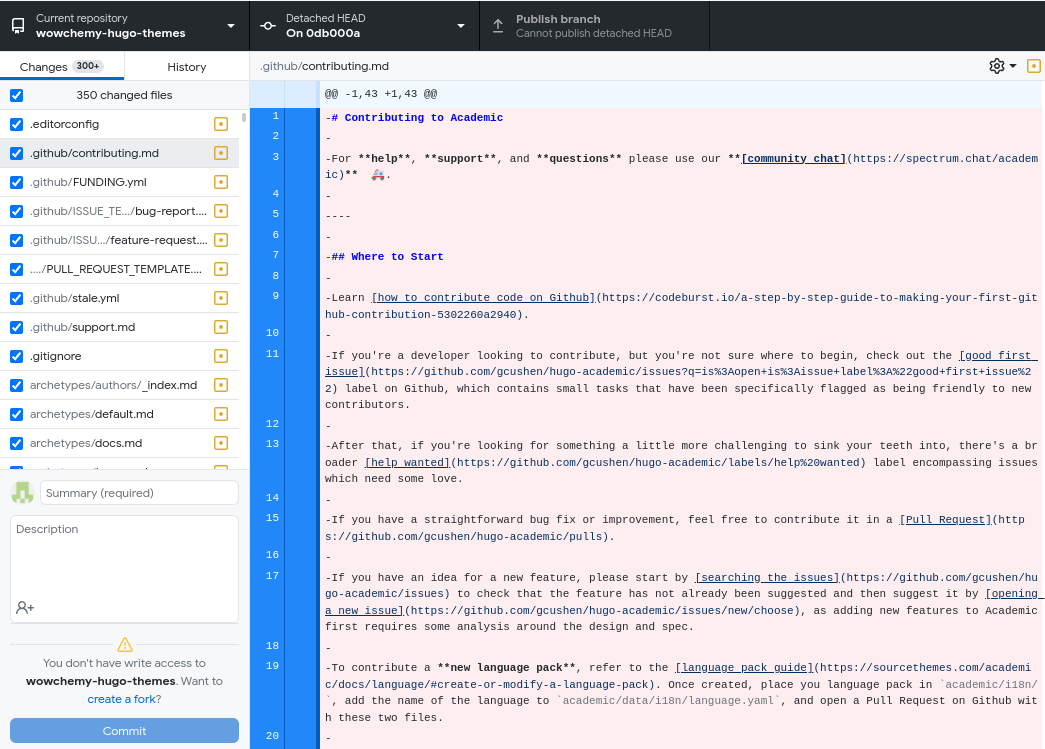Click the community chat link in diff
Viewport: 1045px width, 749px height.
click(793, 159)
